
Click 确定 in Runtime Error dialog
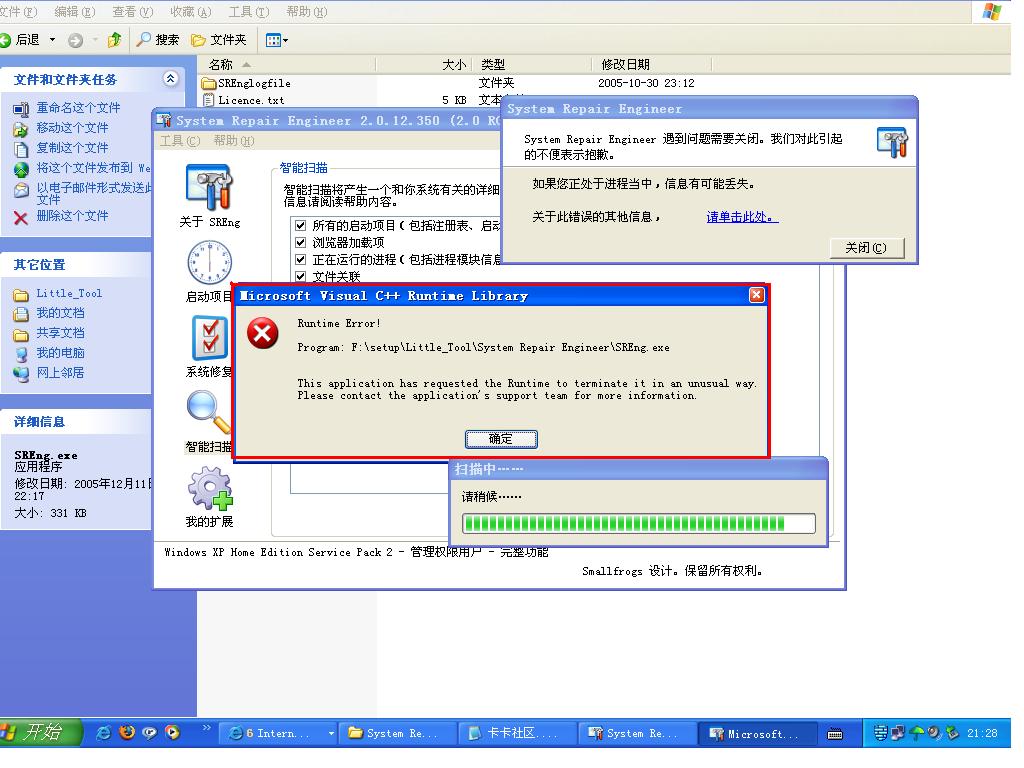click(x=501, y=440)
